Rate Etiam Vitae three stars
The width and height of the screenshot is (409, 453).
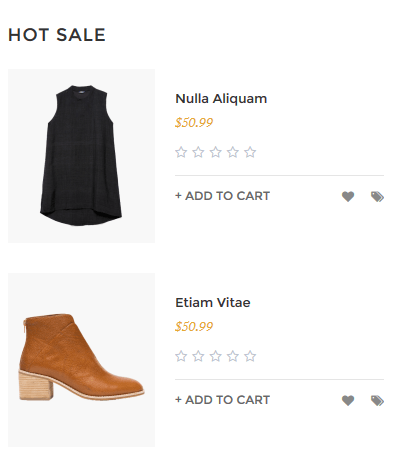click(216, 356)
